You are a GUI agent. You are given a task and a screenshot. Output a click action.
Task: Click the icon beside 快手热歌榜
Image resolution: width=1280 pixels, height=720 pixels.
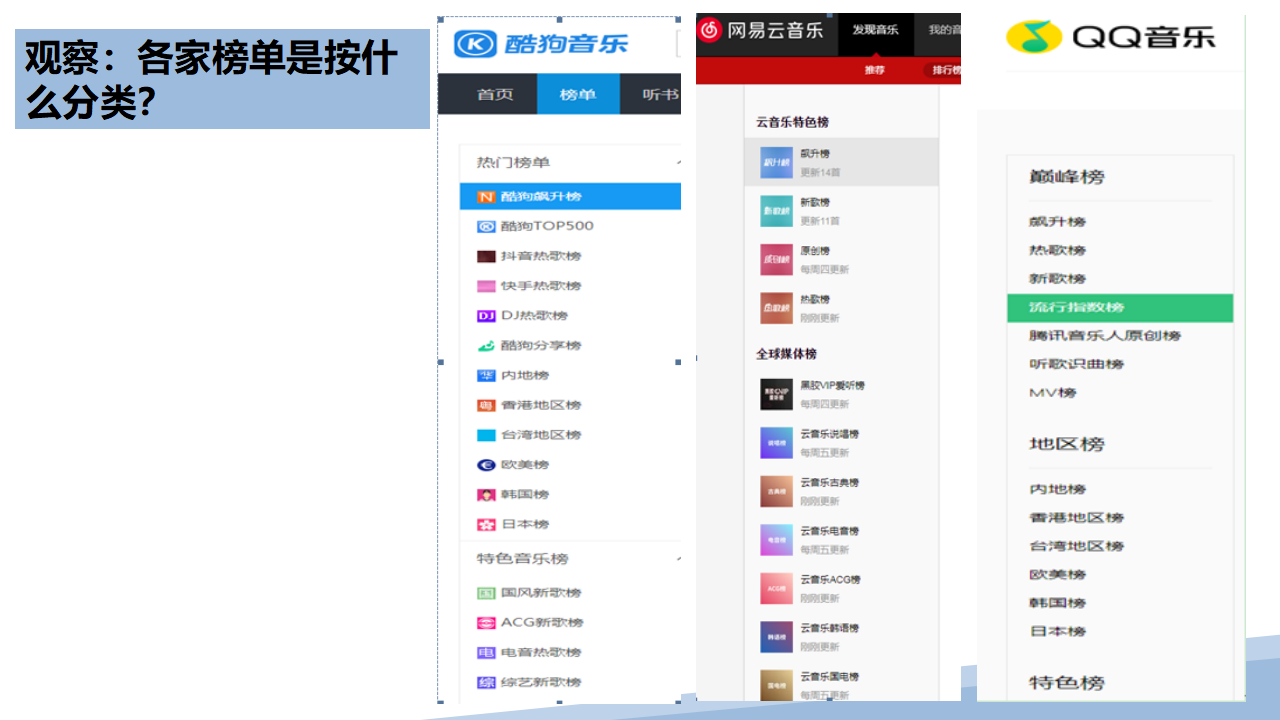[486, 286]
